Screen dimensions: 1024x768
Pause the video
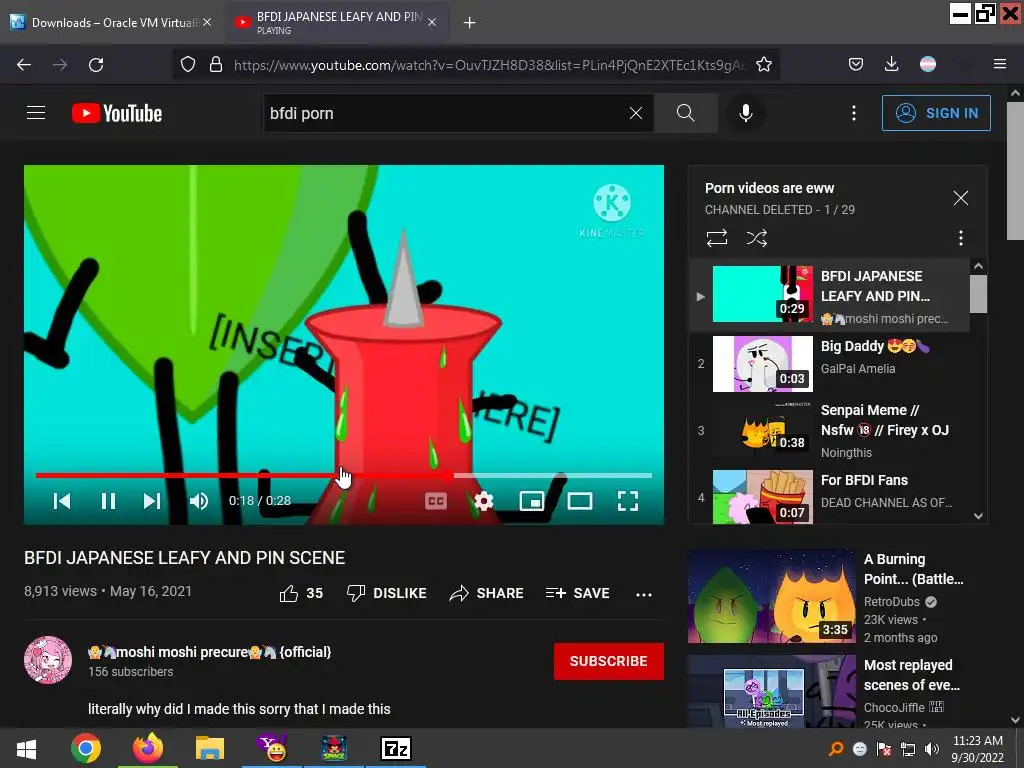(108, 501)
